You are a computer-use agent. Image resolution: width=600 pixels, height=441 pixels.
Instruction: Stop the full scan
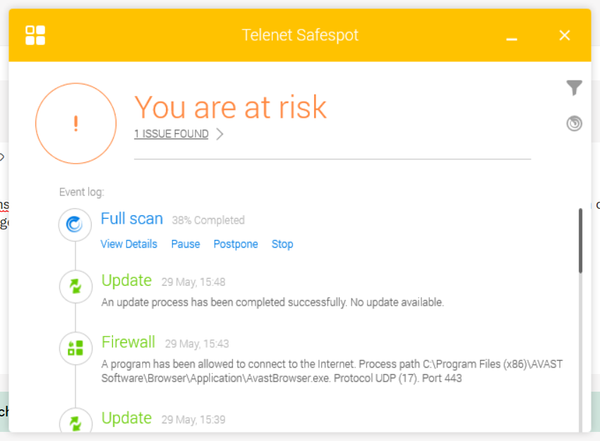pos(282,244)
